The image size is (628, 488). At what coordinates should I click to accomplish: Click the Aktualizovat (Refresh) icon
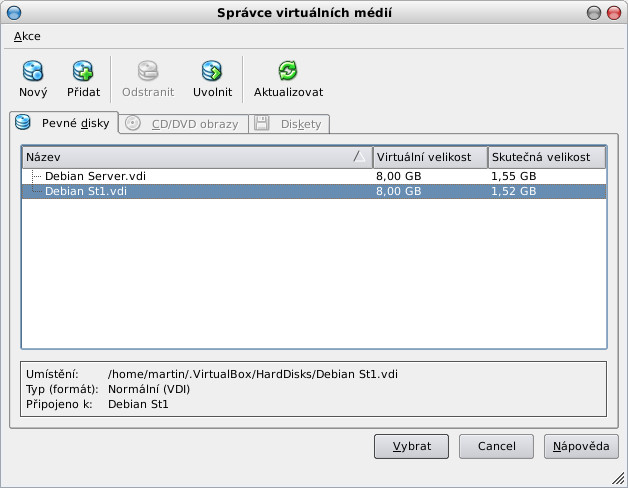point(288,71)
